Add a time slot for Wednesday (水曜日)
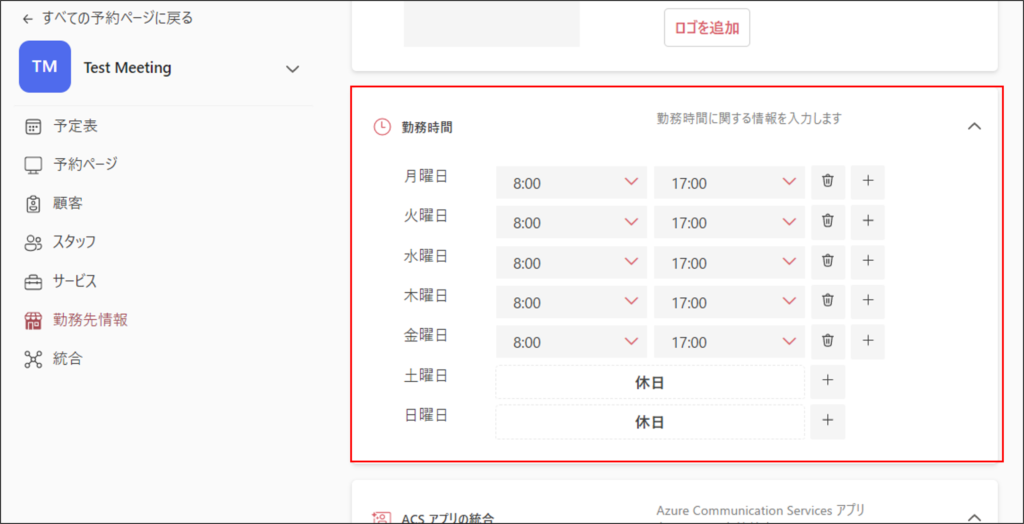The width and height of the screenshot is (1024, 524). coord(867,262)
